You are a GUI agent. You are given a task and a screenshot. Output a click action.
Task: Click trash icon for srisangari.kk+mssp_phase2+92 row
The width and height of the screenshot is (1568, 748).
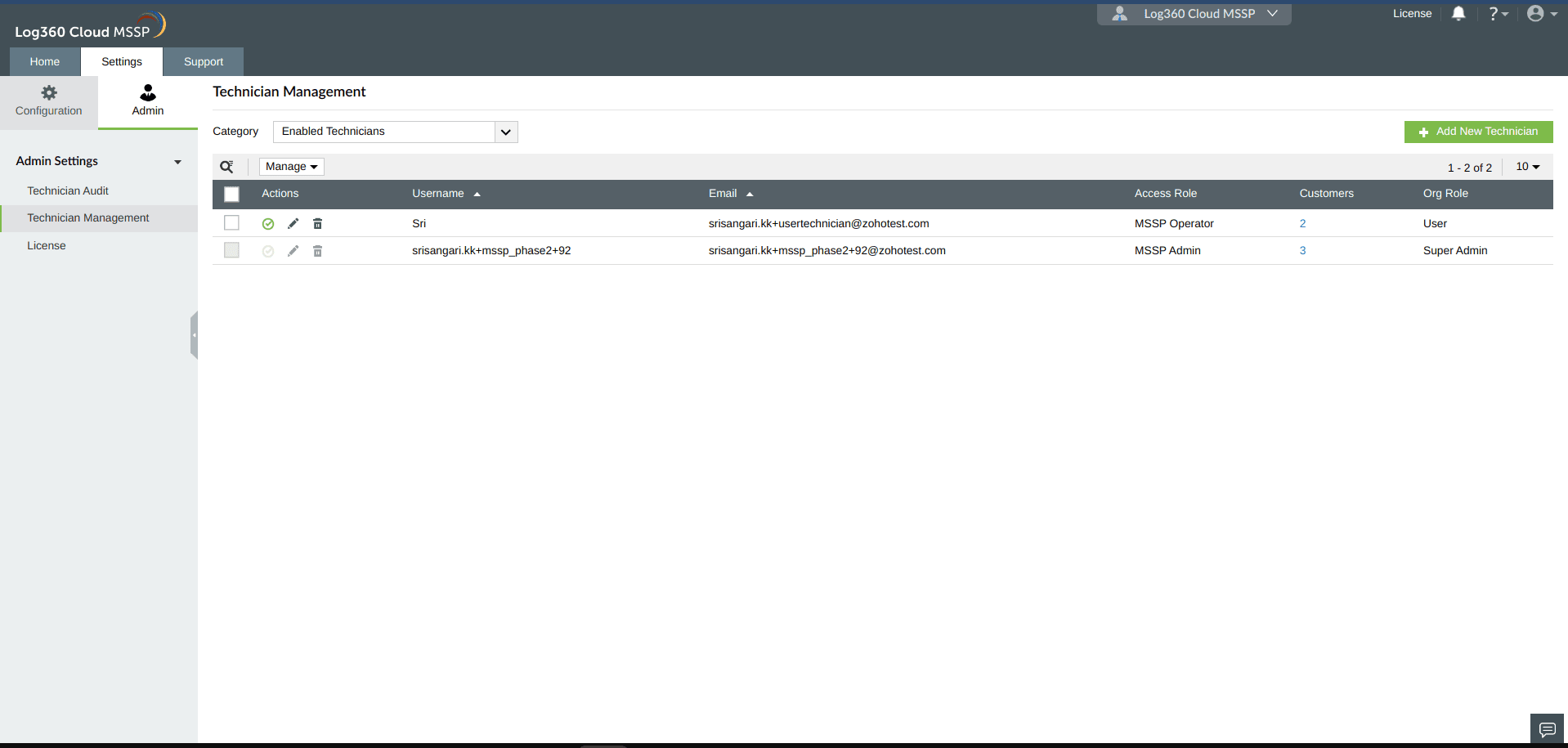pos(318,251)
